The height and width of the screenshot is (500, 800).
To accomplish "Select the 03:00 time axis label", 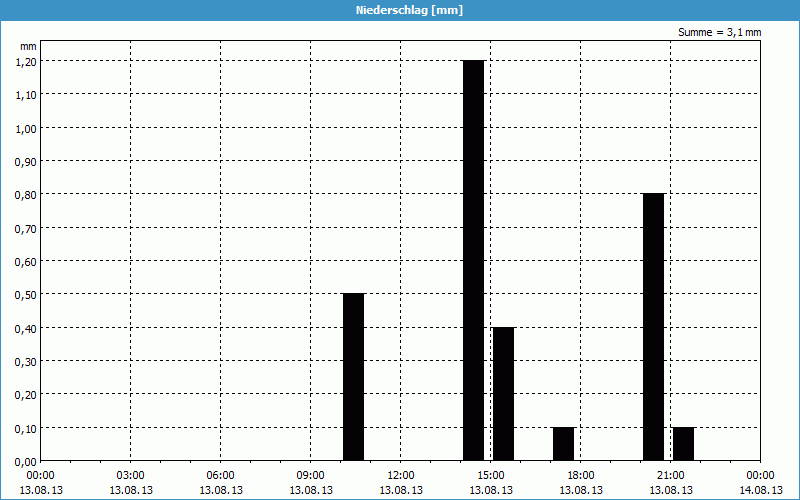I will (131, 475).
